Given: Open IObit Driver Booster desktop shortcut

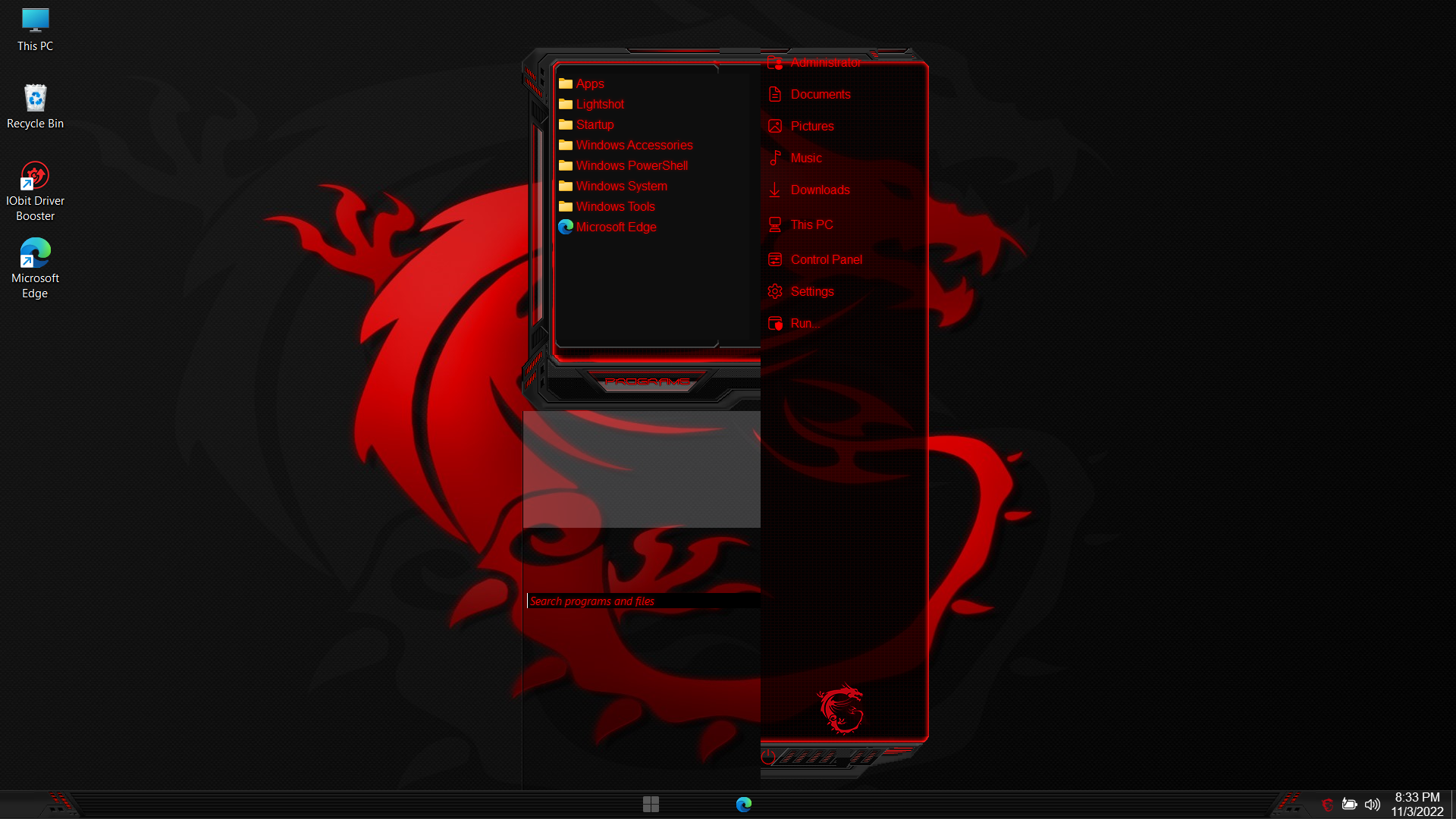Looking at the screenshot, I should [x=35, y=190].
